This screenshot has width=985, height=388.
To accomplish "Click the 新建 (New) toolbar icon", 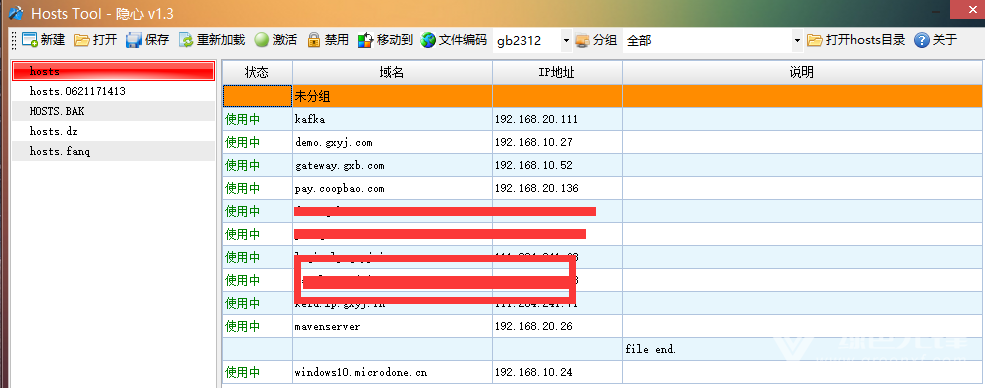I will pyautogui.click(x=30, y=40).
